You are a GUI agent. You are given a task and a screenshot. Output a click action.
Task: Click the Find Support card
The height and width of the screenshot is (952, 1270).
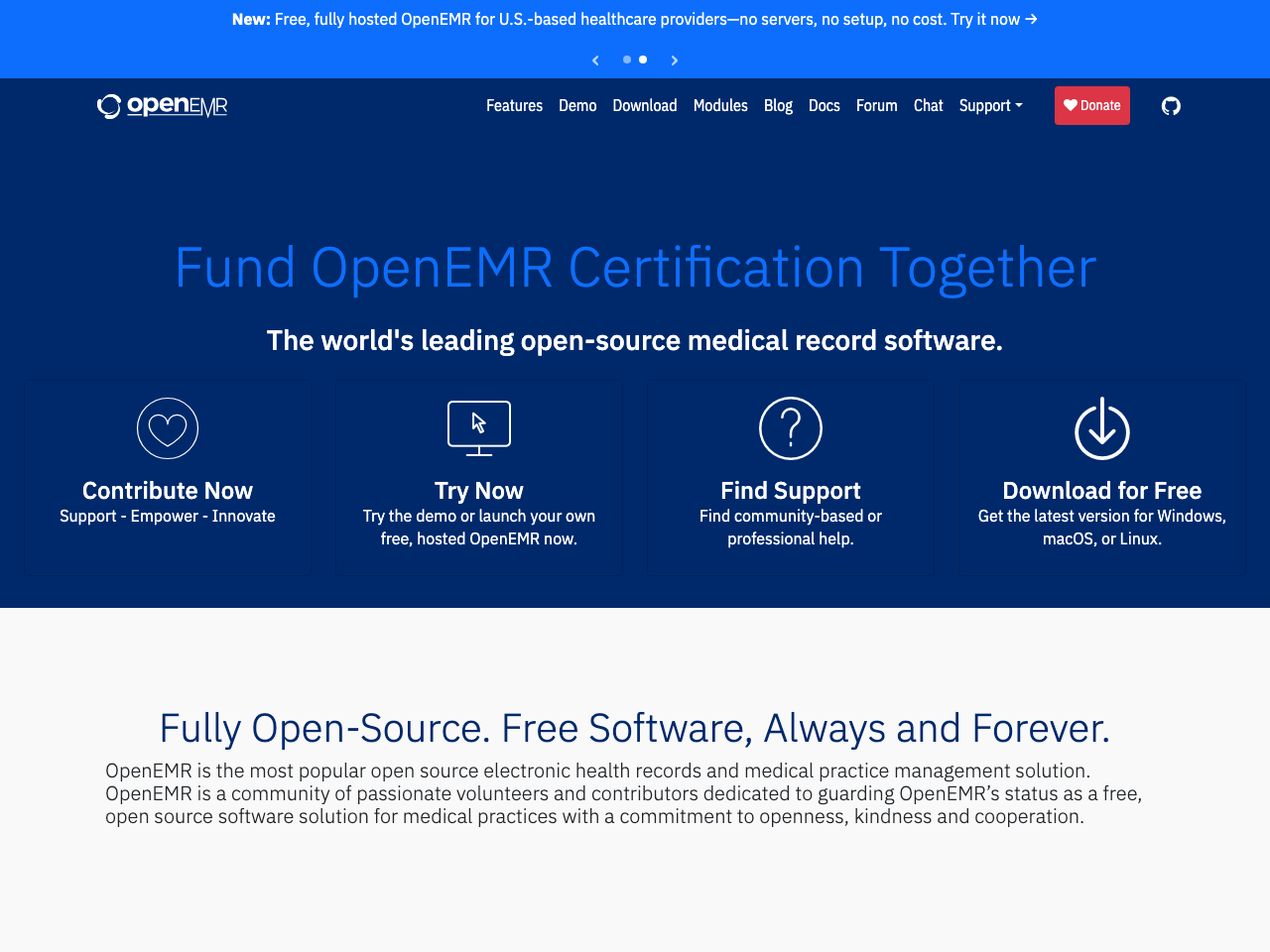[x=790, y=477]
